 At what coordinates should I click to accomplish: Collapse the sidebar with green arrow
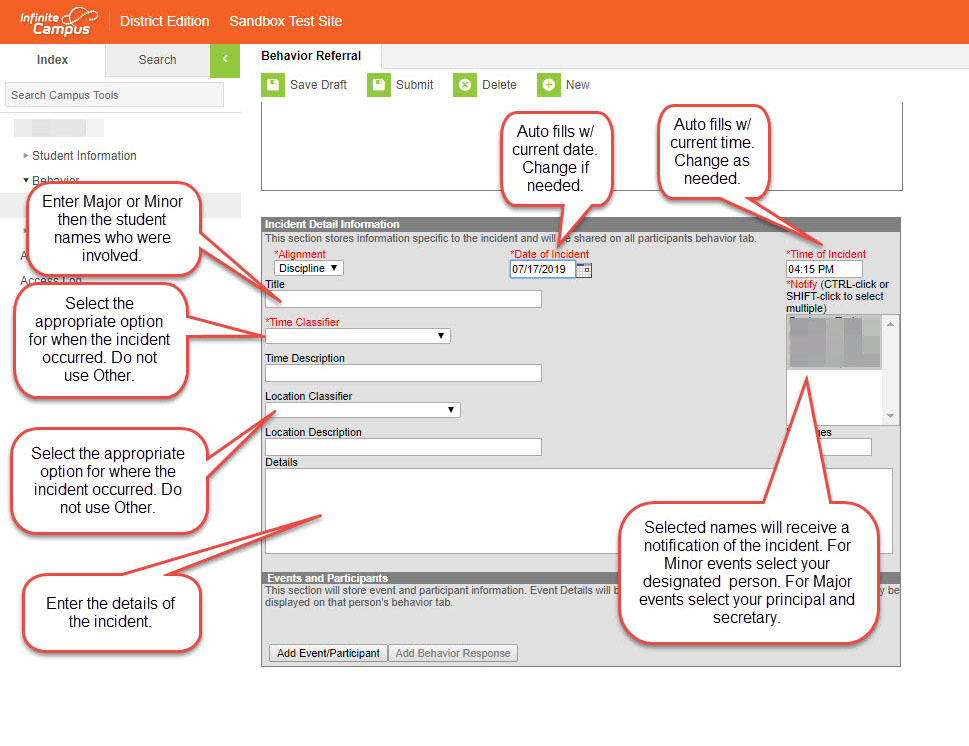pyautogui.click(x=225, y=60)
